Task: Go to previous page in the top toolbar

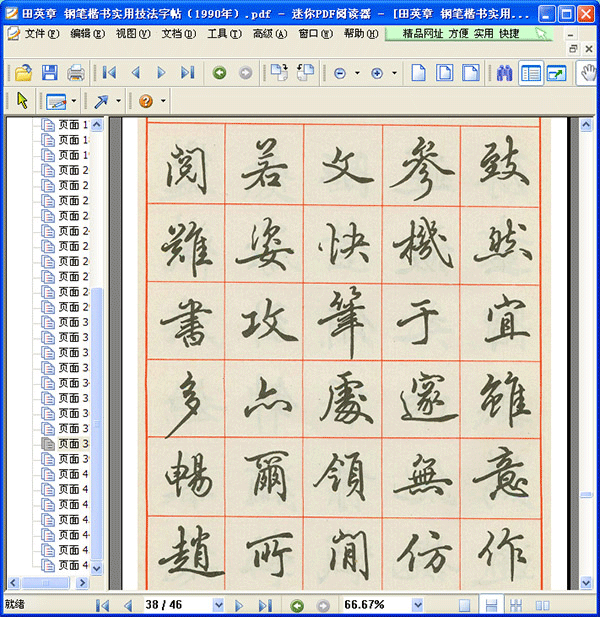Action: [136, 73]
